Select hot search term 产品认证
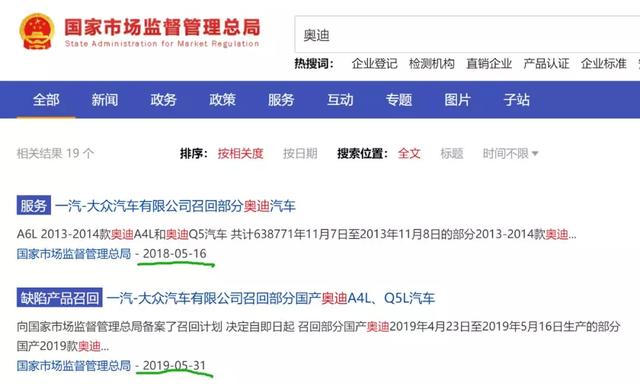The height and width of the screenshot is (386, 640). 546,64
